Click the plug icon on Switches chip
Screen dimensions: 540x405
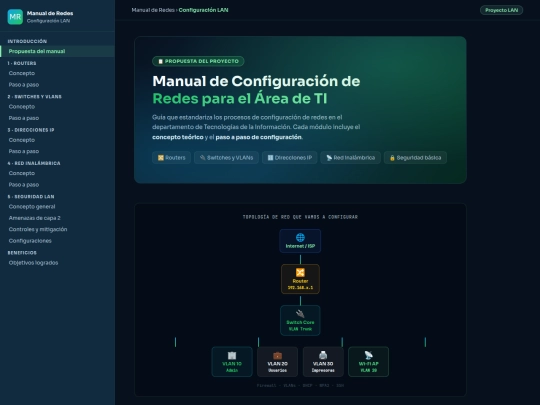click(202, 158)
